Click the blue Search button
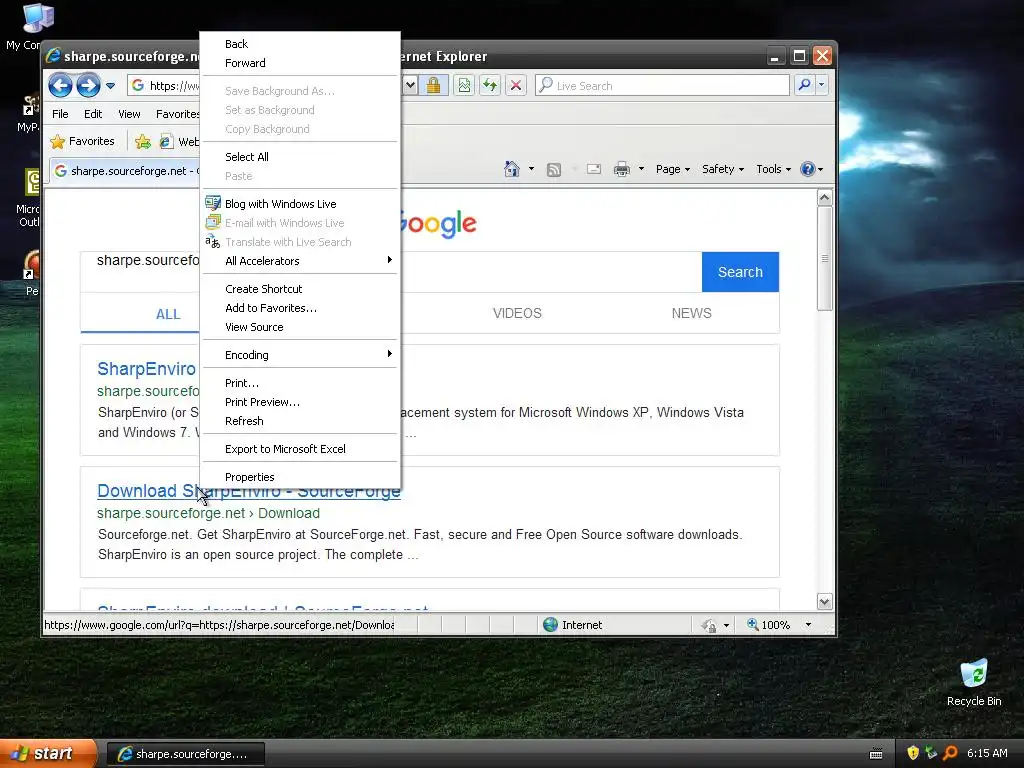The width and height of the screenshot is (1024, 768). [x=740, y=272]
